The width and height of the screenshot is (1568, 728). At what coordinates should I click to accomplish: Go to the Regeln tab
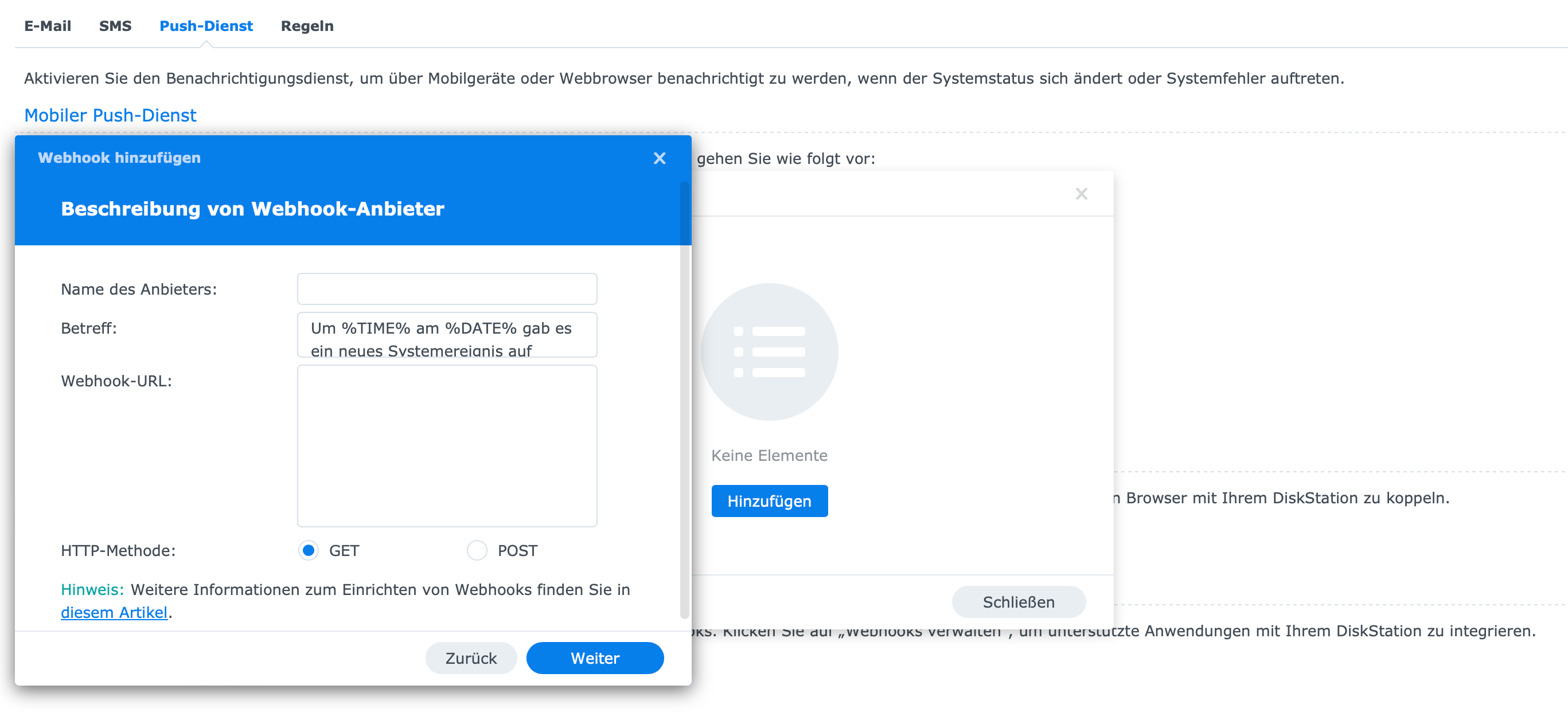[307, 26]
